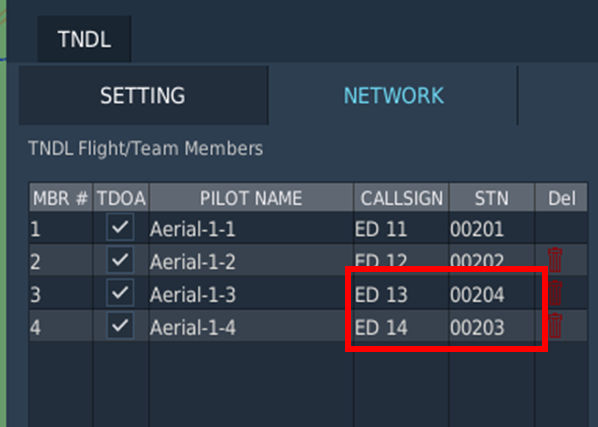Click the CALLSIGN column header
The height and width of the screenshot is (427, 598).
point(402,198)
